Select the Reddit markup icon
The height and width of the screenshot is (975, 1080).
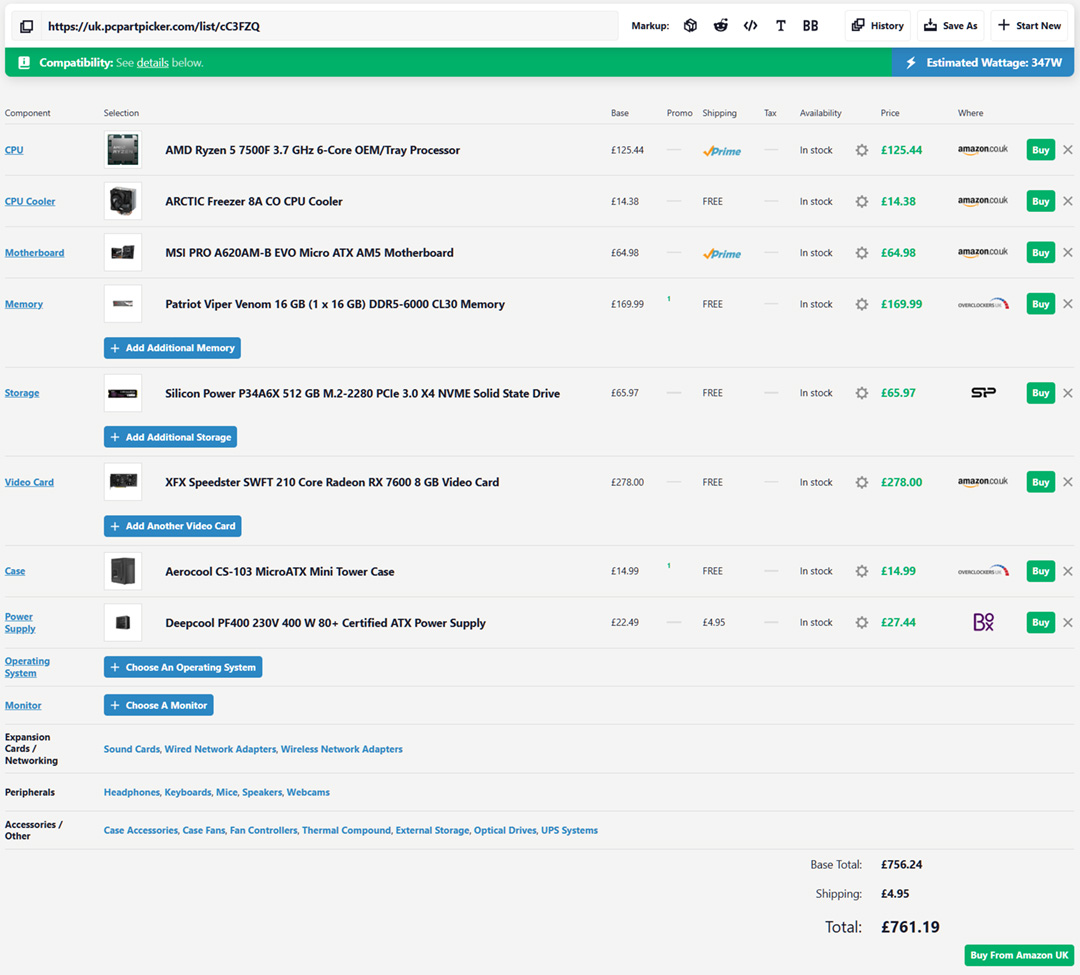pyautogui.click(x=720, y=25)
